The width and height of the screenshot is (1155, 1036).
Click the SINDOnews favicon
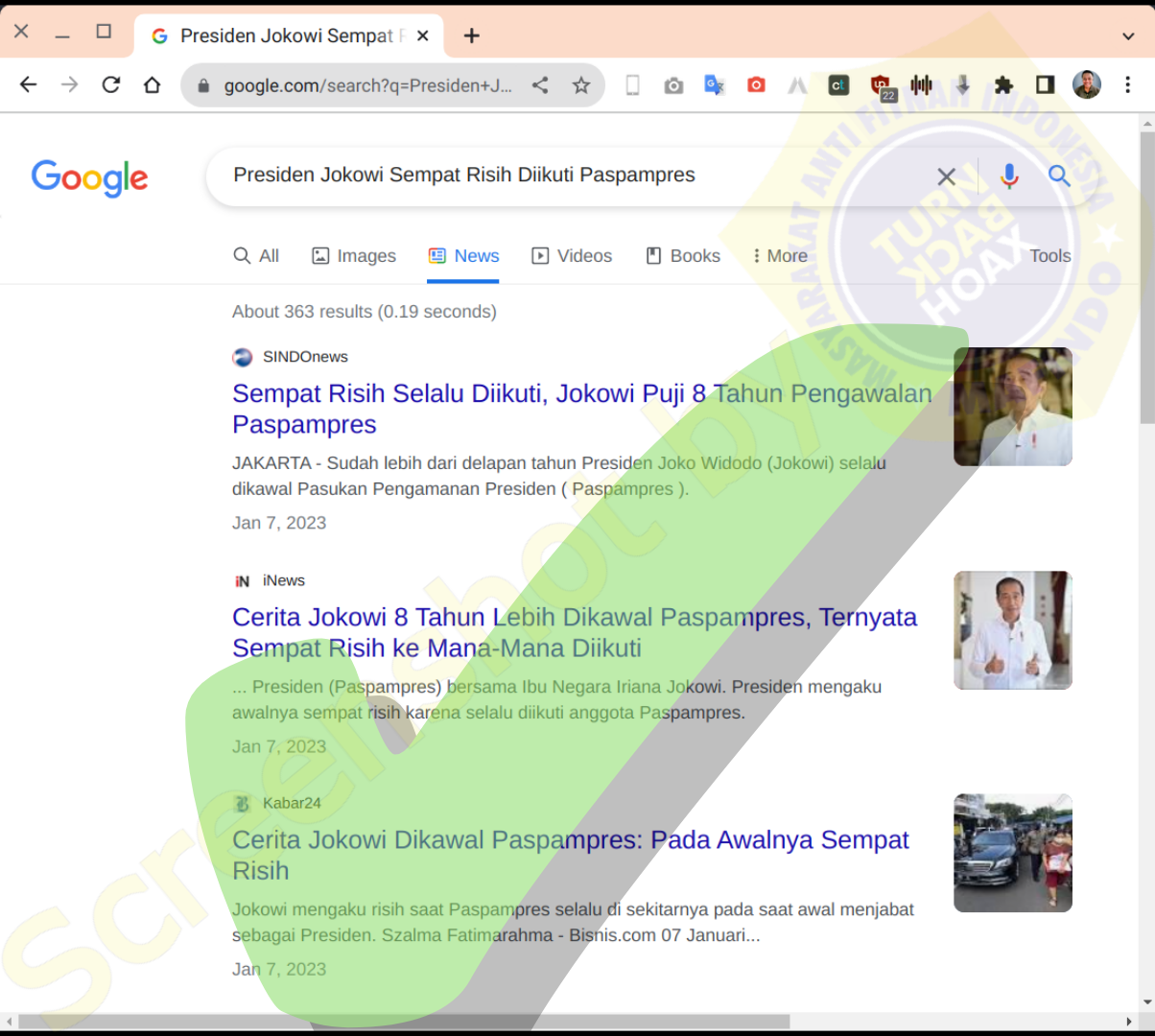pyautogui.click(x=243, y=357)
